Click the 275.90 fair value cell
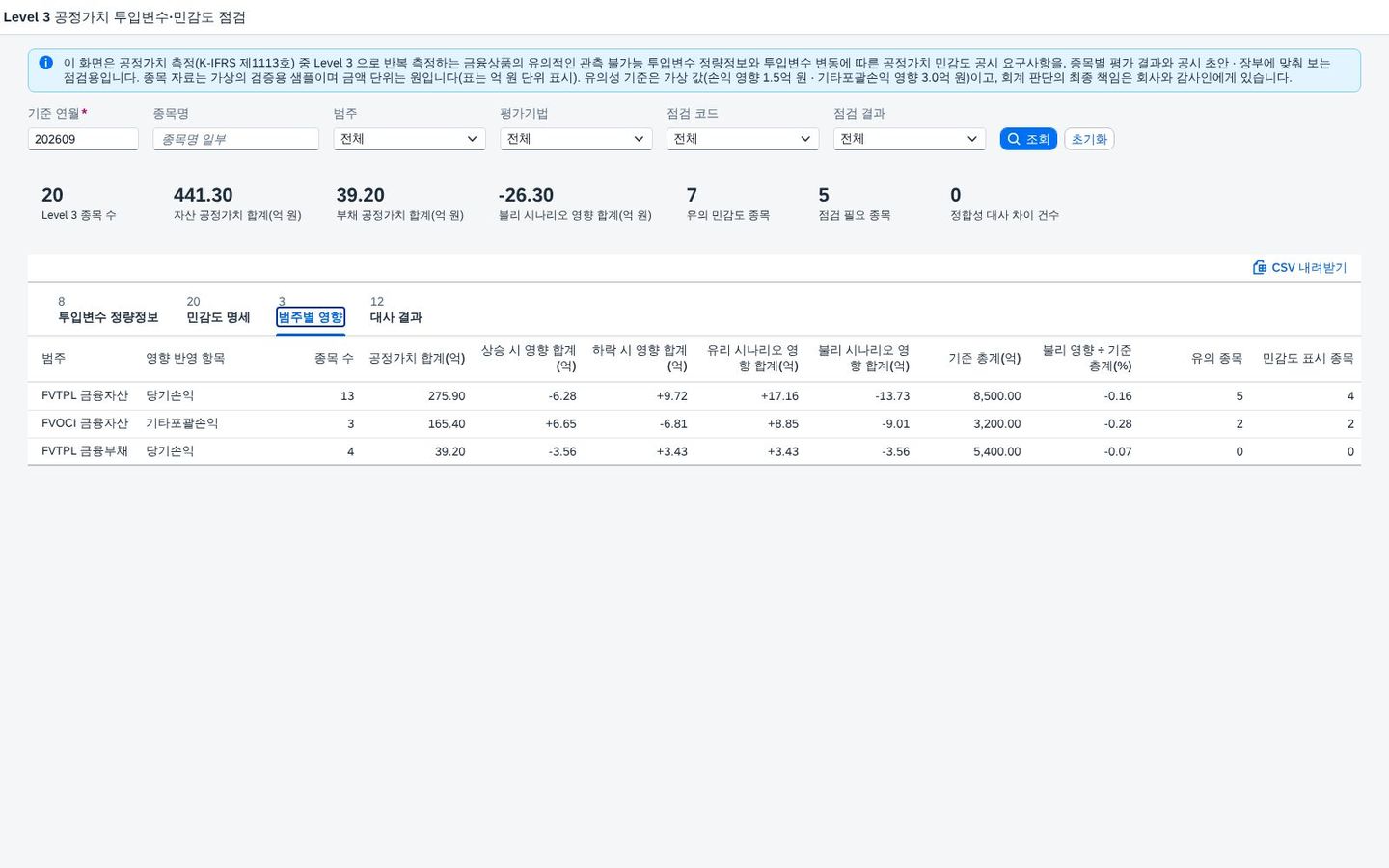The width and height of the screenshot is (1389, 868). [x=447, y=396]
